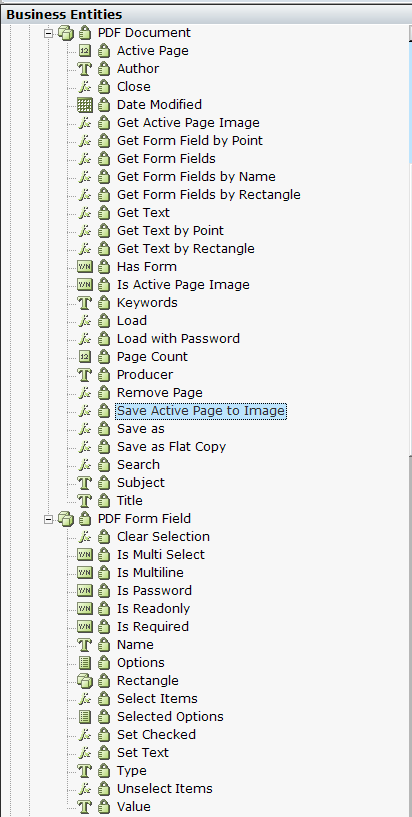Image resolution: width=412 pixels, height=817 pixels.
Task: Click the calendar icon beside Date Modified
Action: [x=84, y=105]
